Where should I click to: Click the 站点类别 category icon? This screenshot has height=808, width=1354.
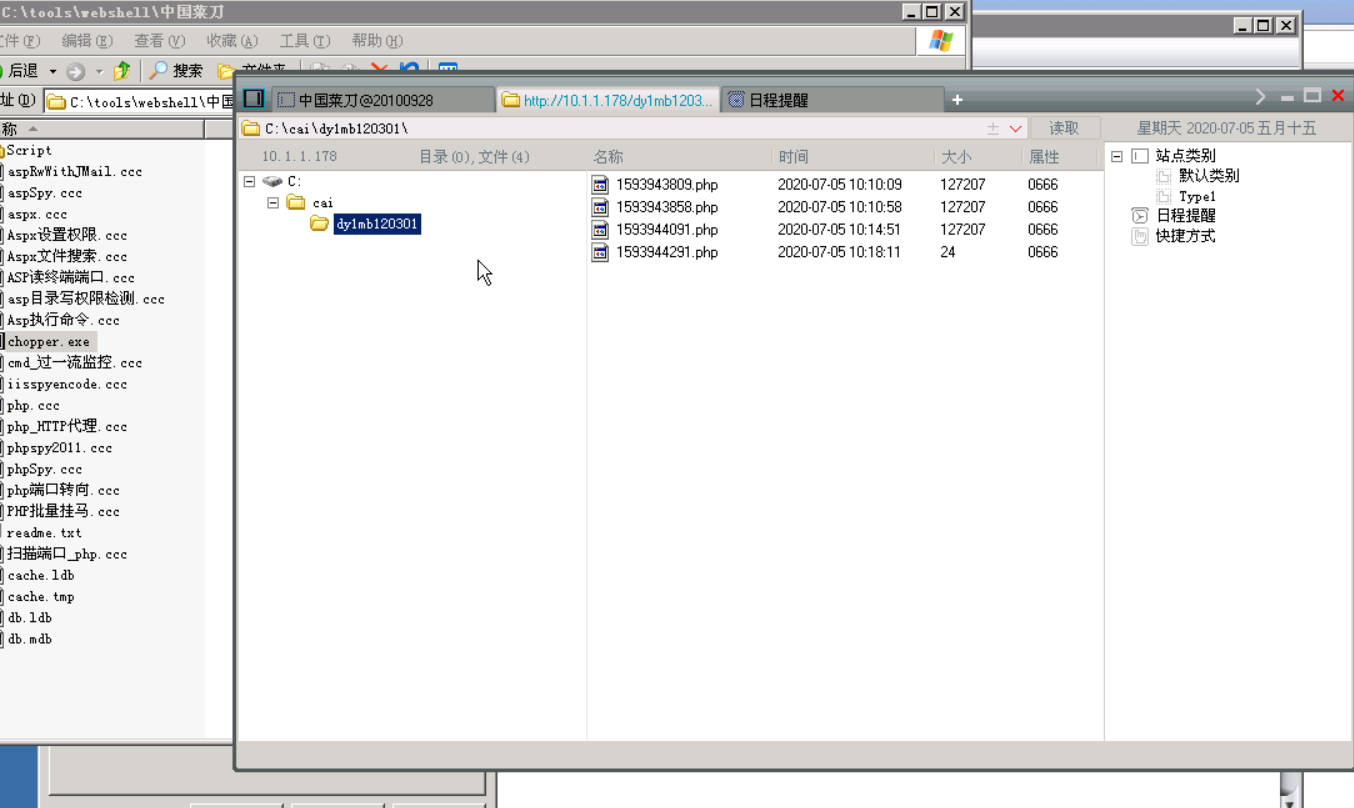tap(1140, 156)
